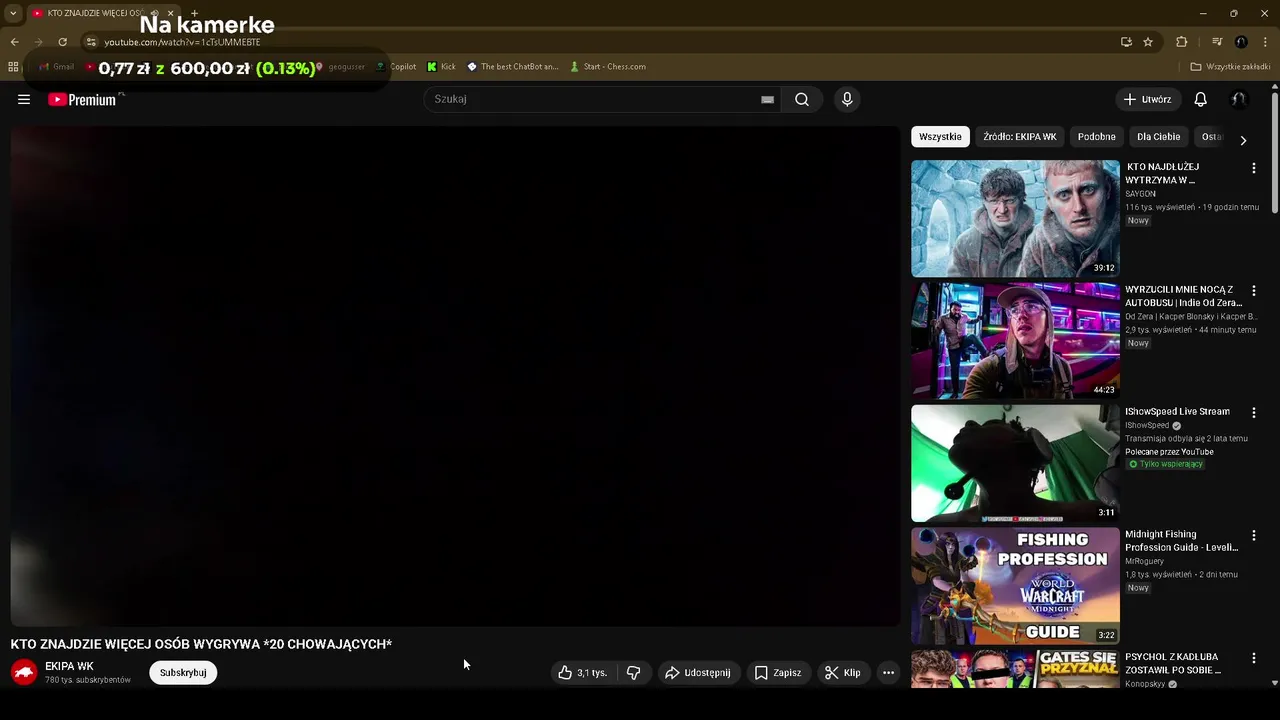Save the video with Zapisz
The image size is (1280, 720).
point(777,673)
